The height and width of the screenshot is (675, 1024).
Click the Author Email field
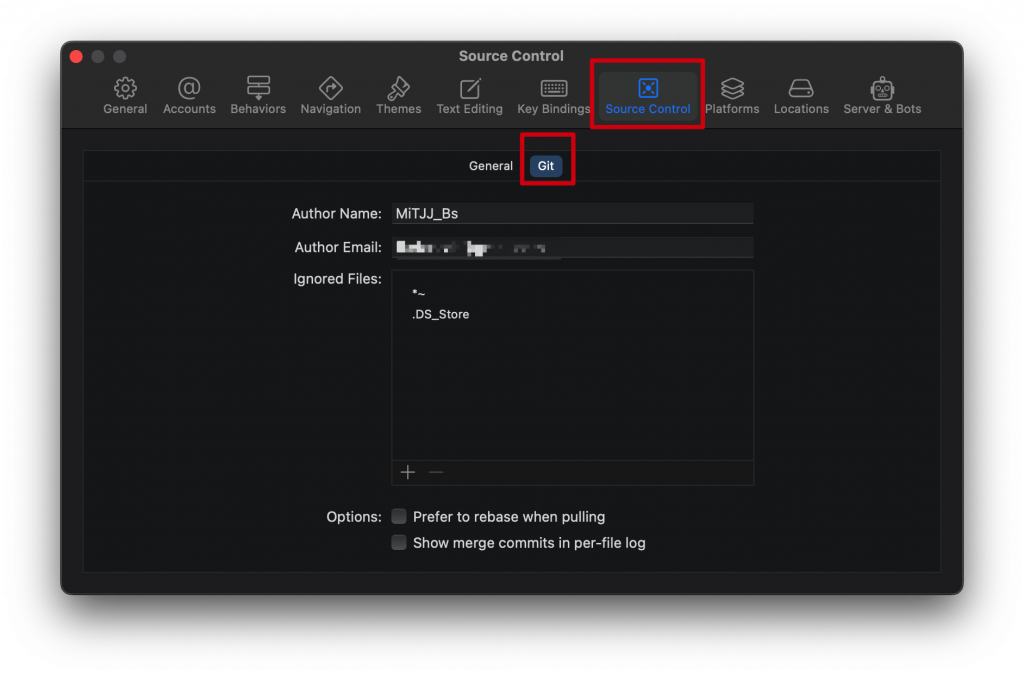(x=572, y=247)
